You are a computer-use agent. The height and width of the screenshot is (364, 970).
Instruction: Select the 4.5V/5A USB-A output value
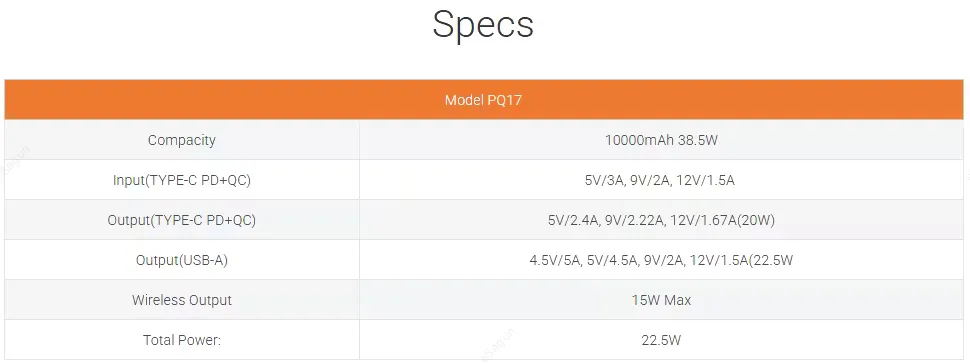pos(661,260)
